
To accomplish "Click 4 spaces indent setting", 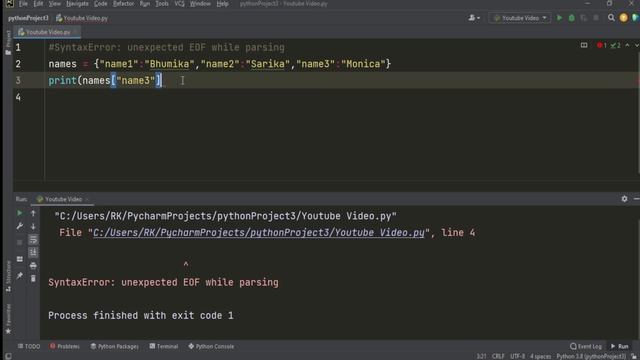I will [540, 356].
